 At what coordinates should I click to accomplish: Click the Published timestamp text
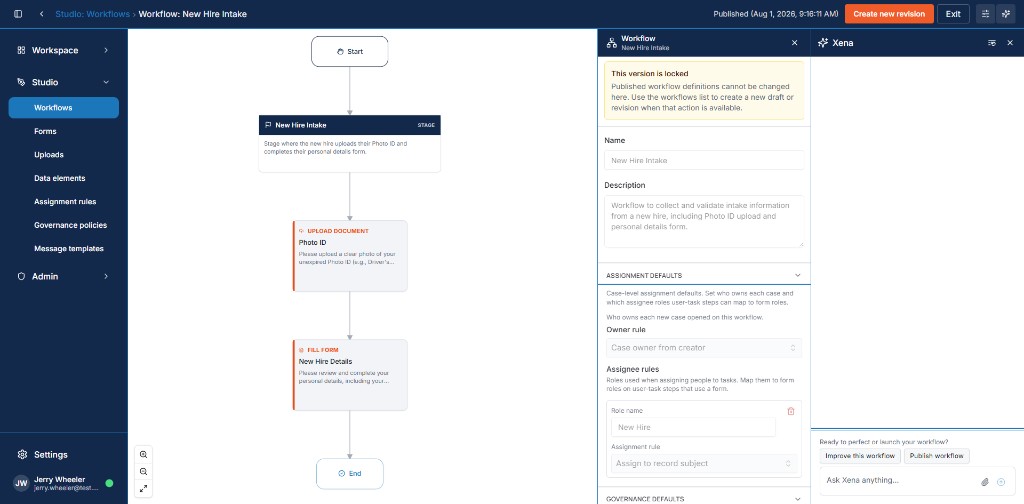776,14
